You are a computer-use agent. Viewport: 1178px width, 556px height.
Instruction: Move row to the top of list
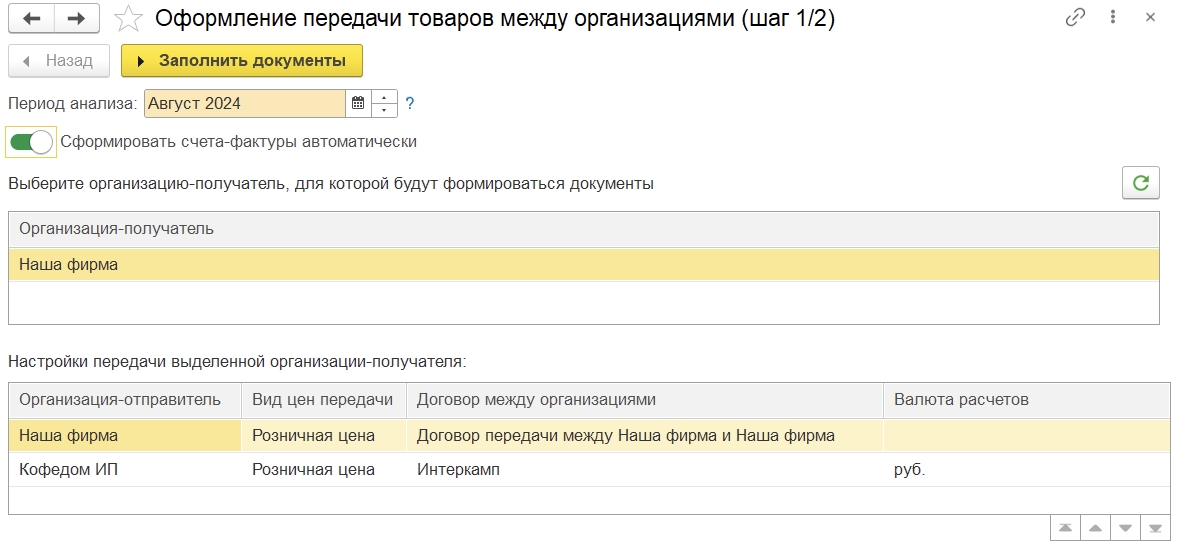click(x=1065, y=527)
